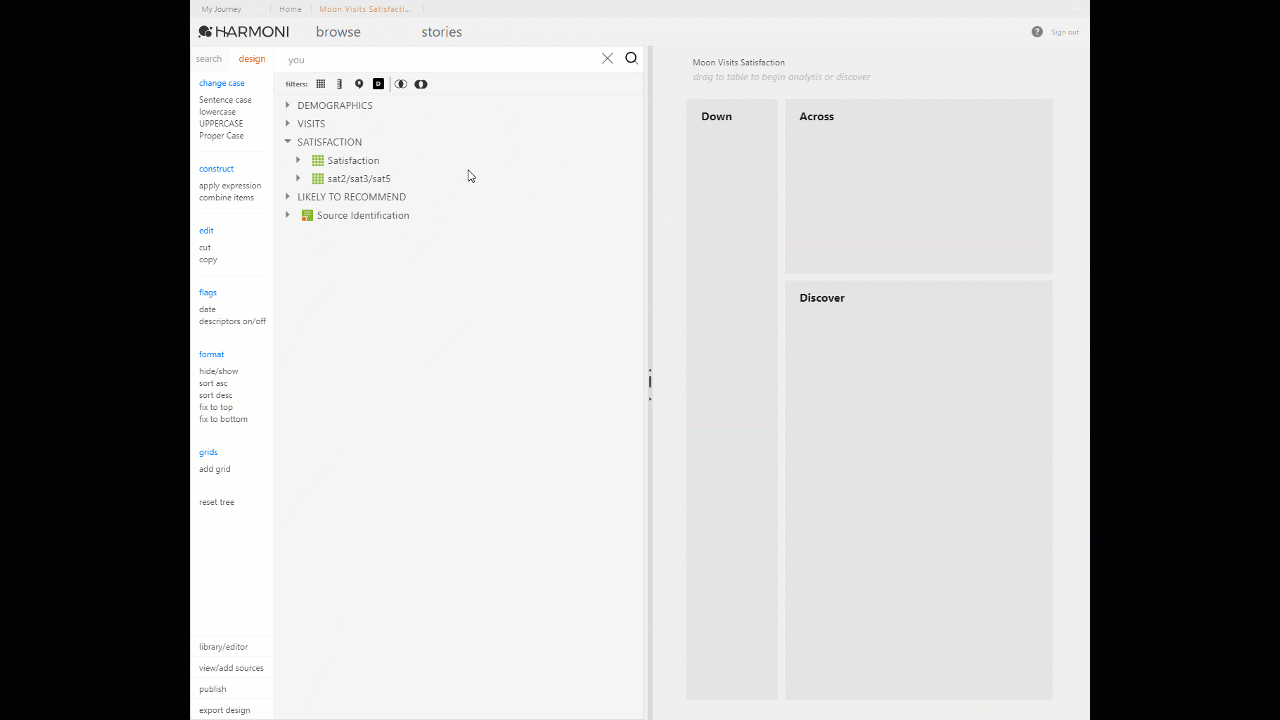Expand the Satisfaction grid node
Screen dimensions: 1280x720
pyautogui.click(x=298, y=160)
